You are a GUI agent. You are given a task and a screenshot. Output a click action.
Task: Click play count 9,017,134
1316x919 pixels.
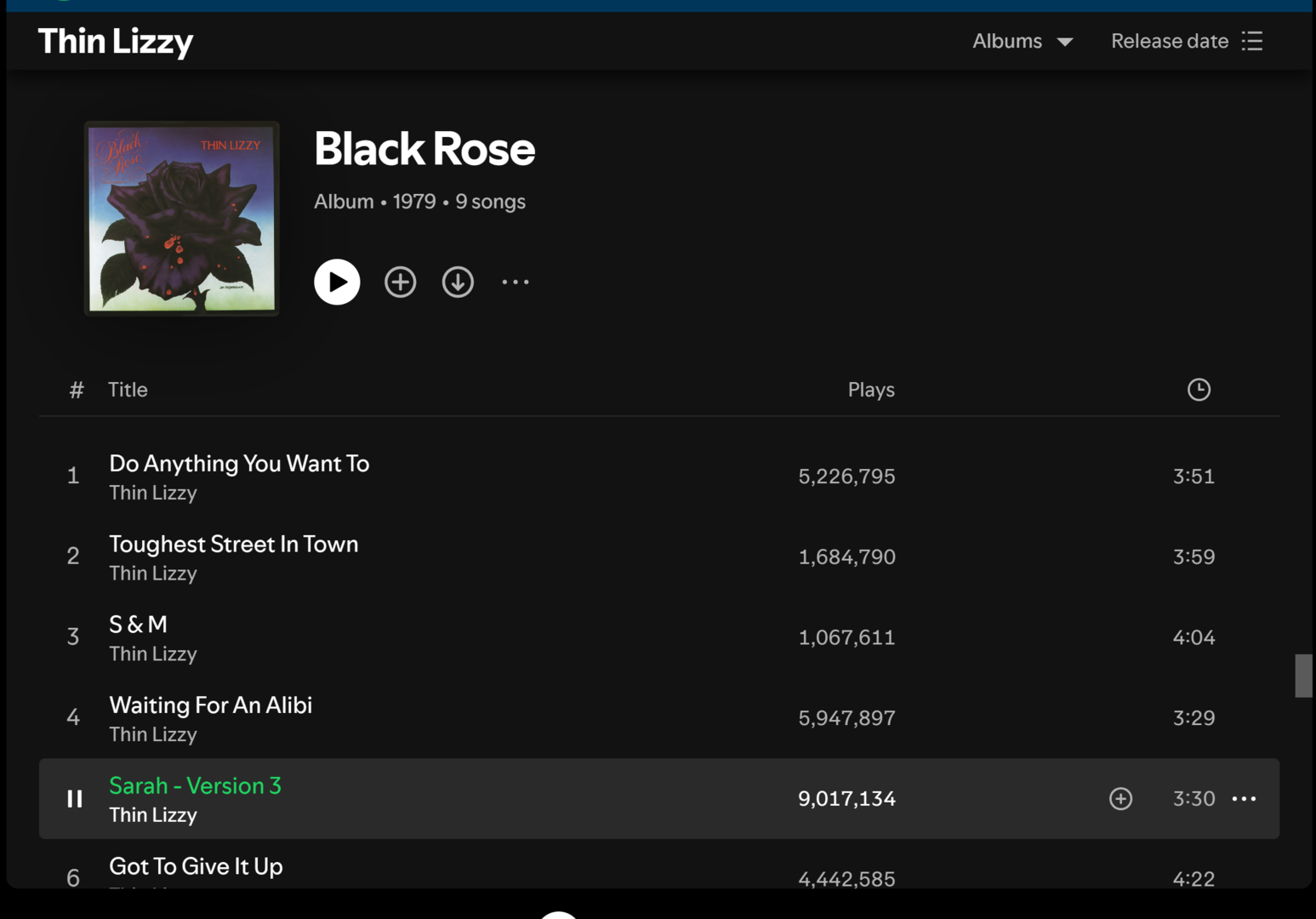(x=846, y=798)
